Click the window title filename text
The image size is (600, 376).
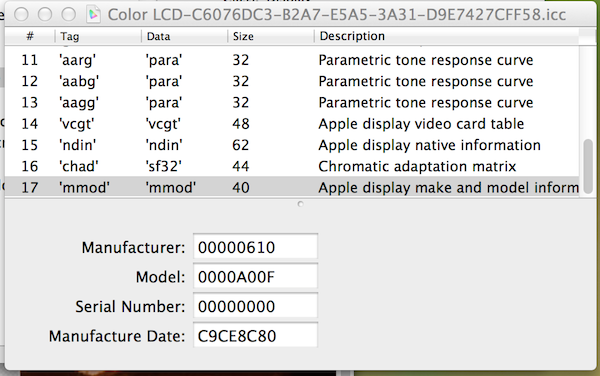pyautogui.click(x=337, y=15)
